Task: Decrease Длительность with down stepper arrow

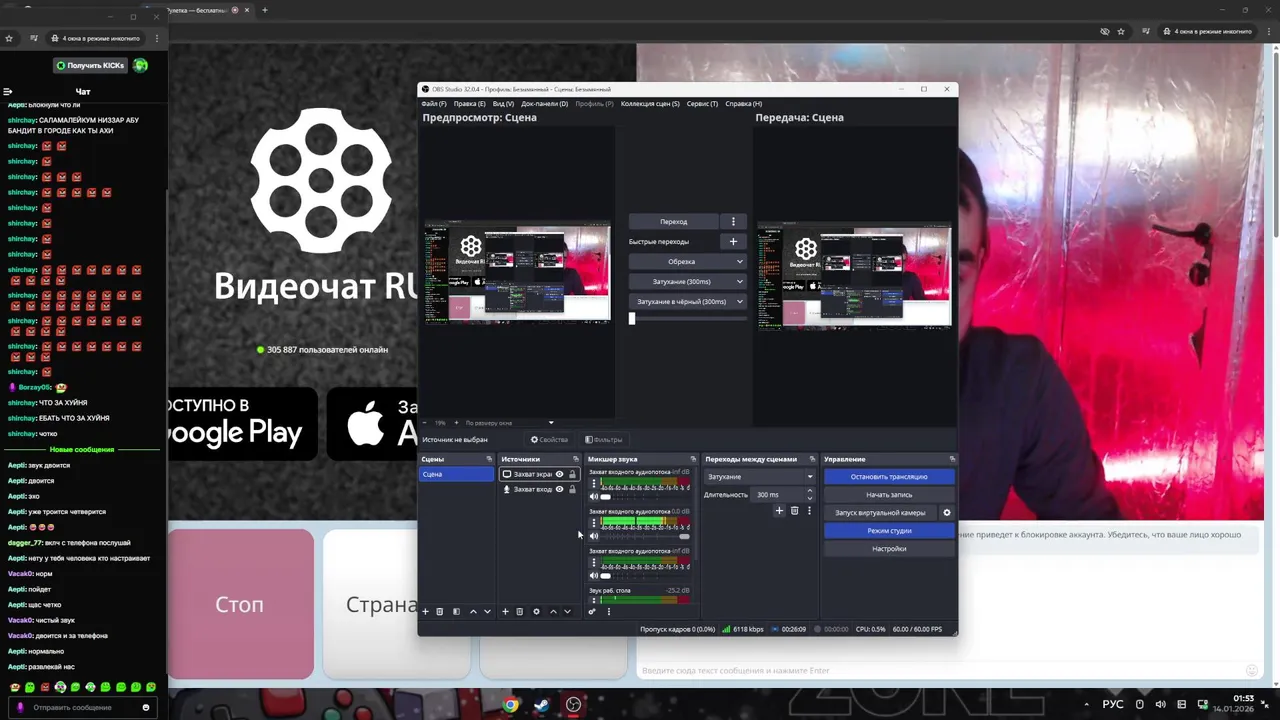Action: (810, 497)
